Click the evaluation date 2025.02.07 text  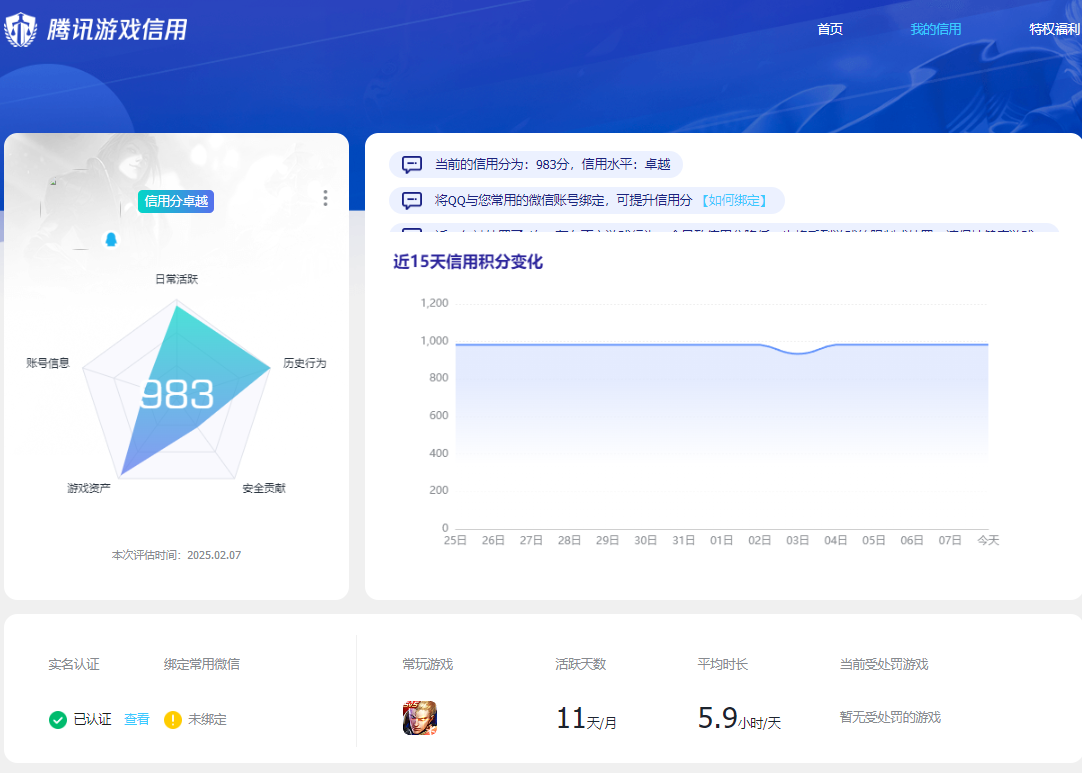tap(214, 555)
